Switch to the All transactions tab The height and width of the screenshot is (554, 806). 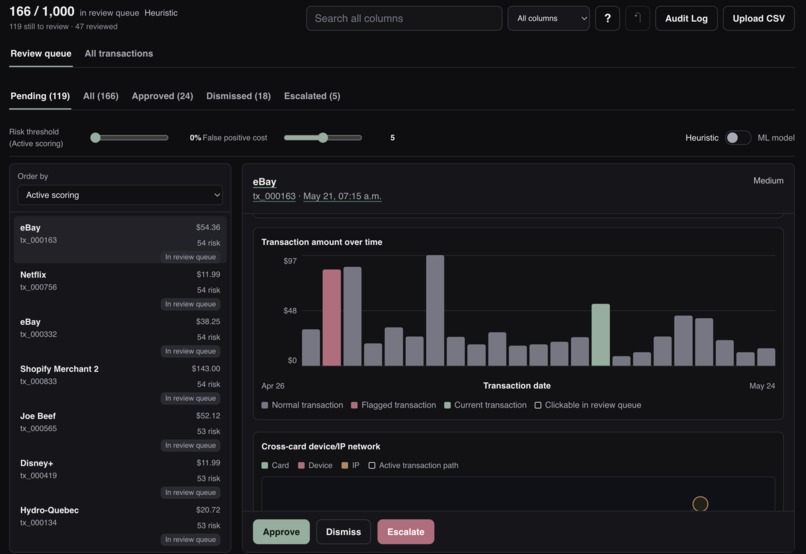point(119,53)
